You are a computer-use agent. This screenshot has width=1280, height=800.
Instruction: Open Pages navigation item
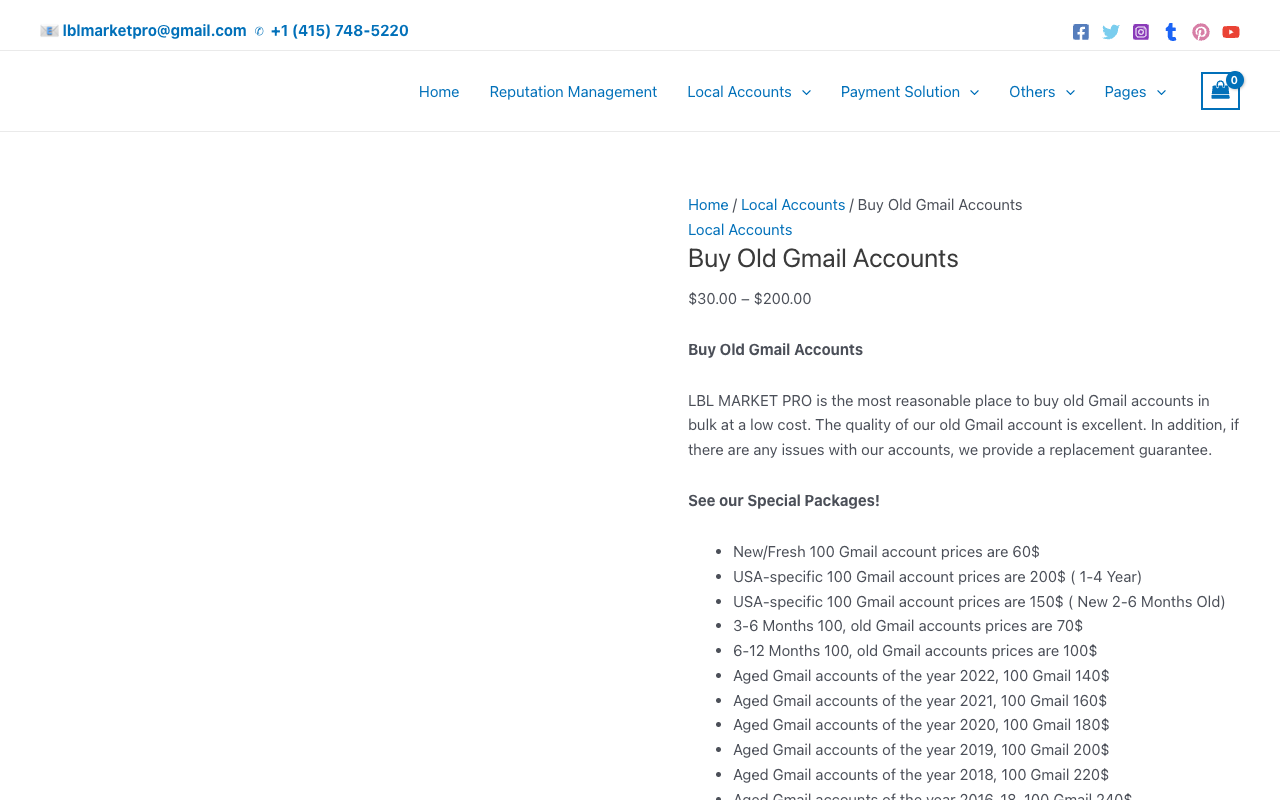[x=1125, y=92]
